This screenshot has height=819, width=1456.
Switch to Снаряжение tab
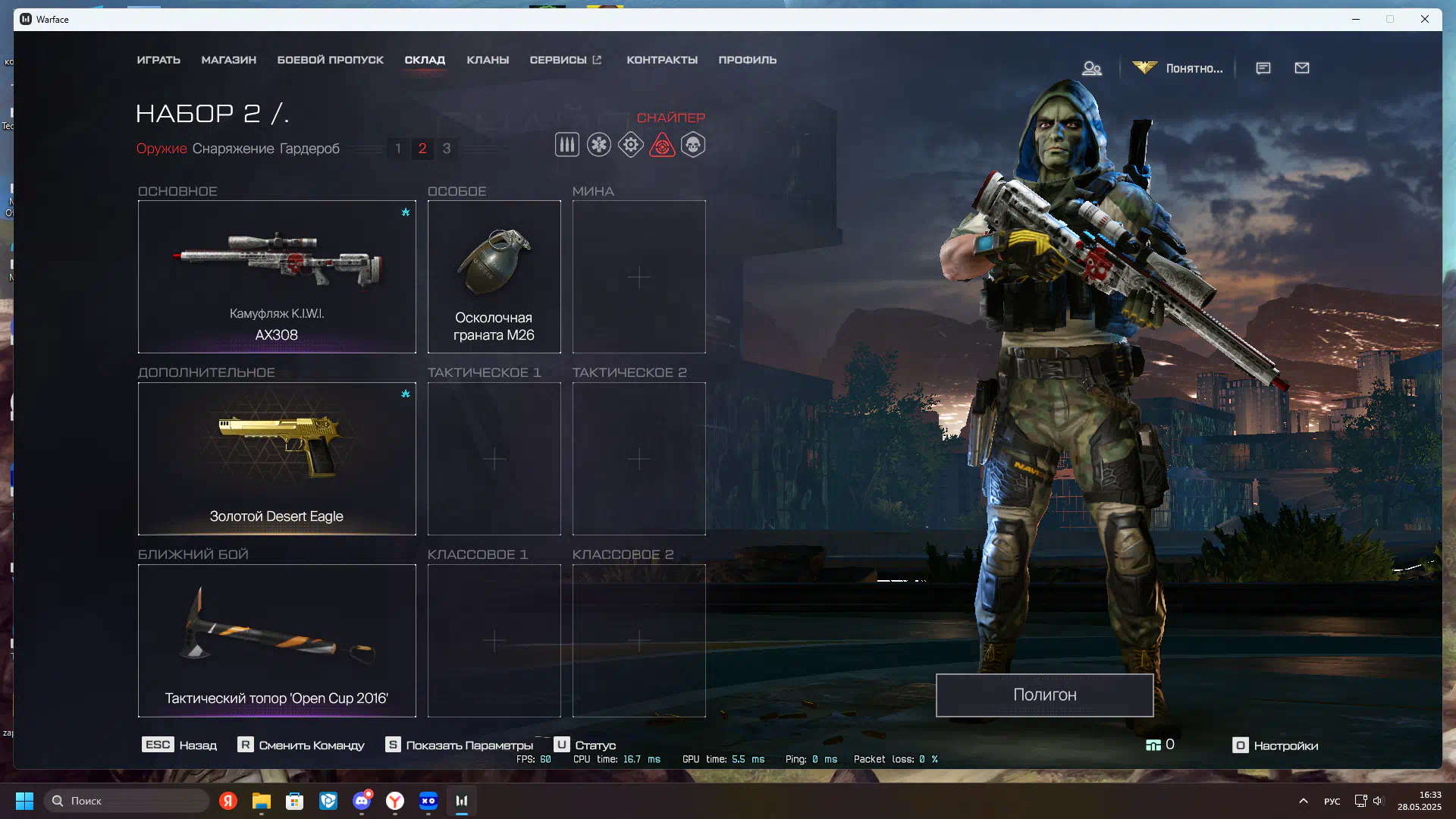pos(233,149)
